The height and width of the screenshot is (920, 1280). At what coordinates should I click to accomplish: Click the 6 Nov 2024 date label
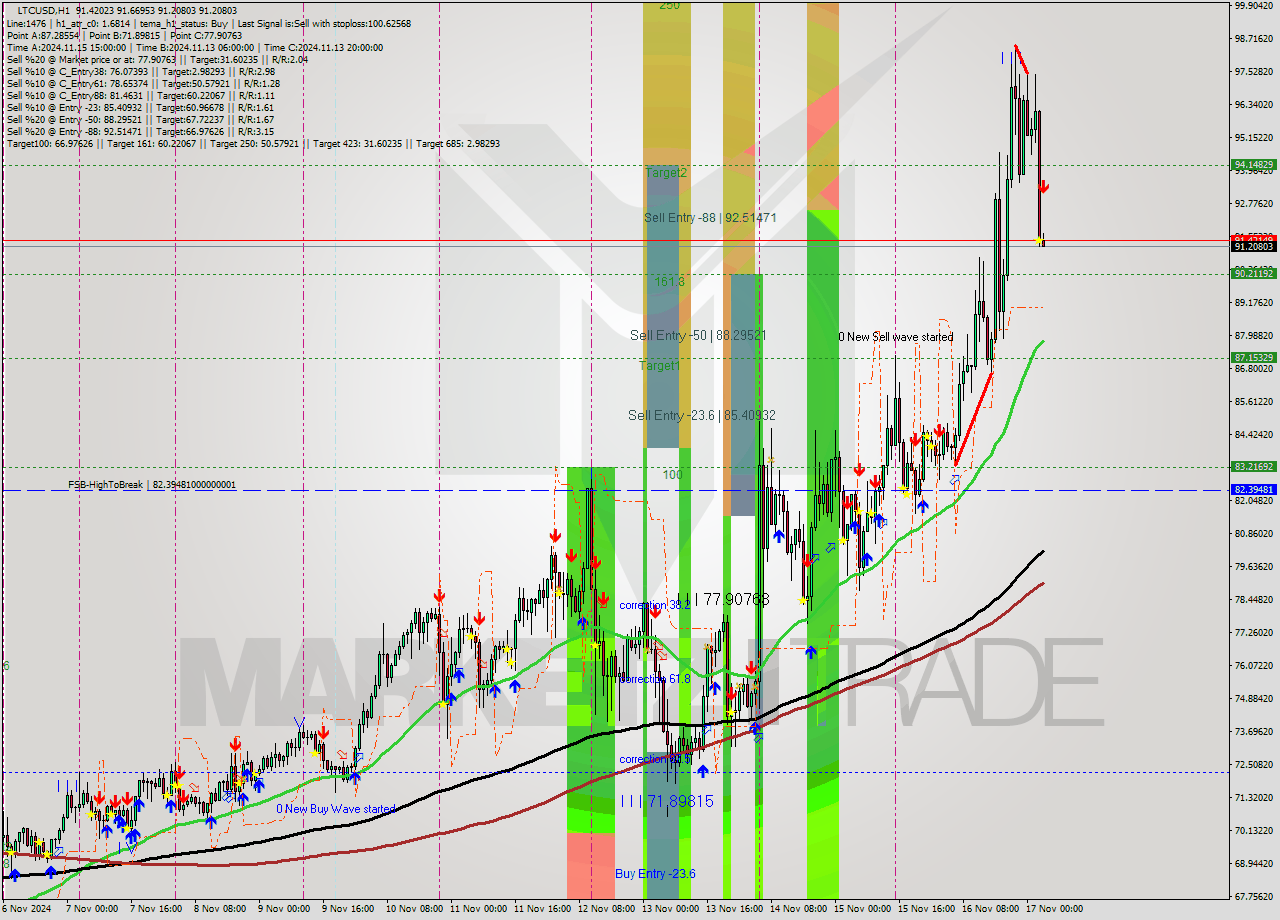click(x=26, y=909)
